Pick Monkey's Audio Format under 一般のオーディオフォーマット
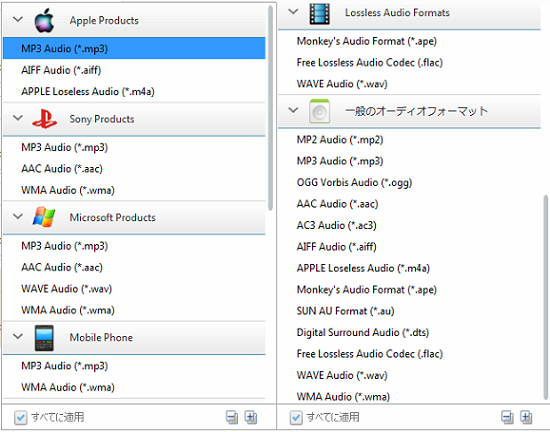 point(409,289)
